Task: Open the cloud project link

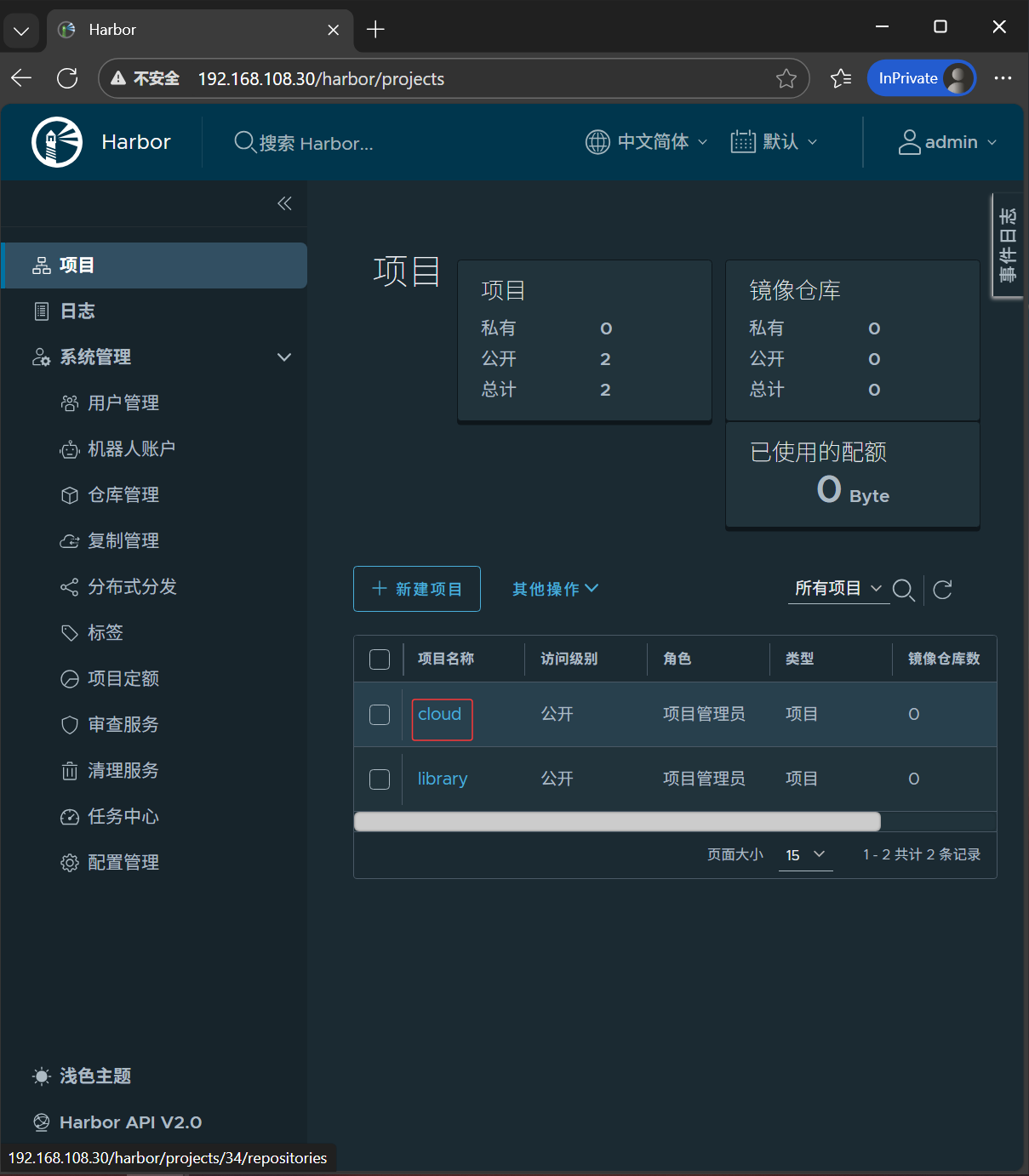Action: tap(440, 715)
